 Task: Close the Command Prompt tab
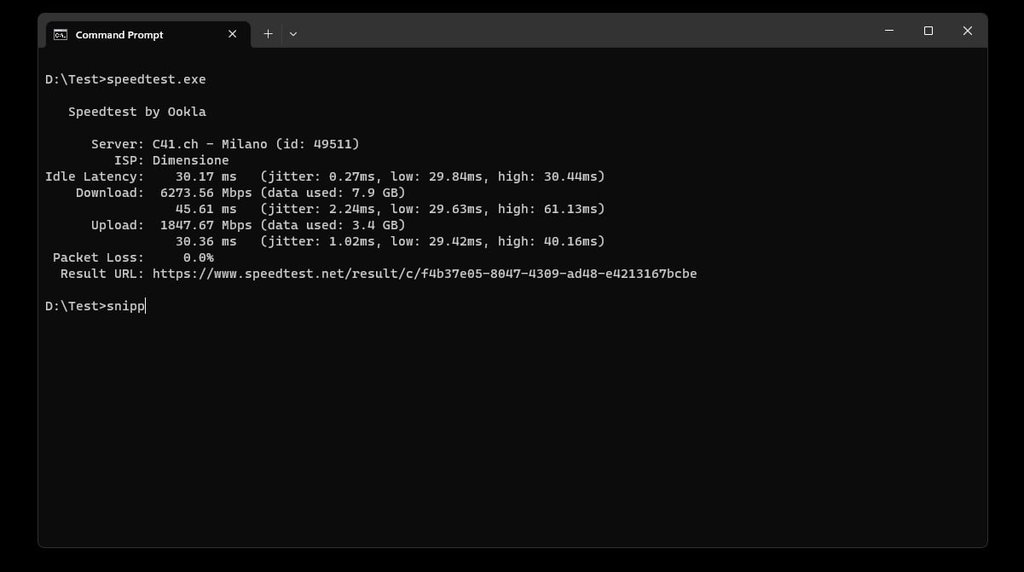point(232,34)
